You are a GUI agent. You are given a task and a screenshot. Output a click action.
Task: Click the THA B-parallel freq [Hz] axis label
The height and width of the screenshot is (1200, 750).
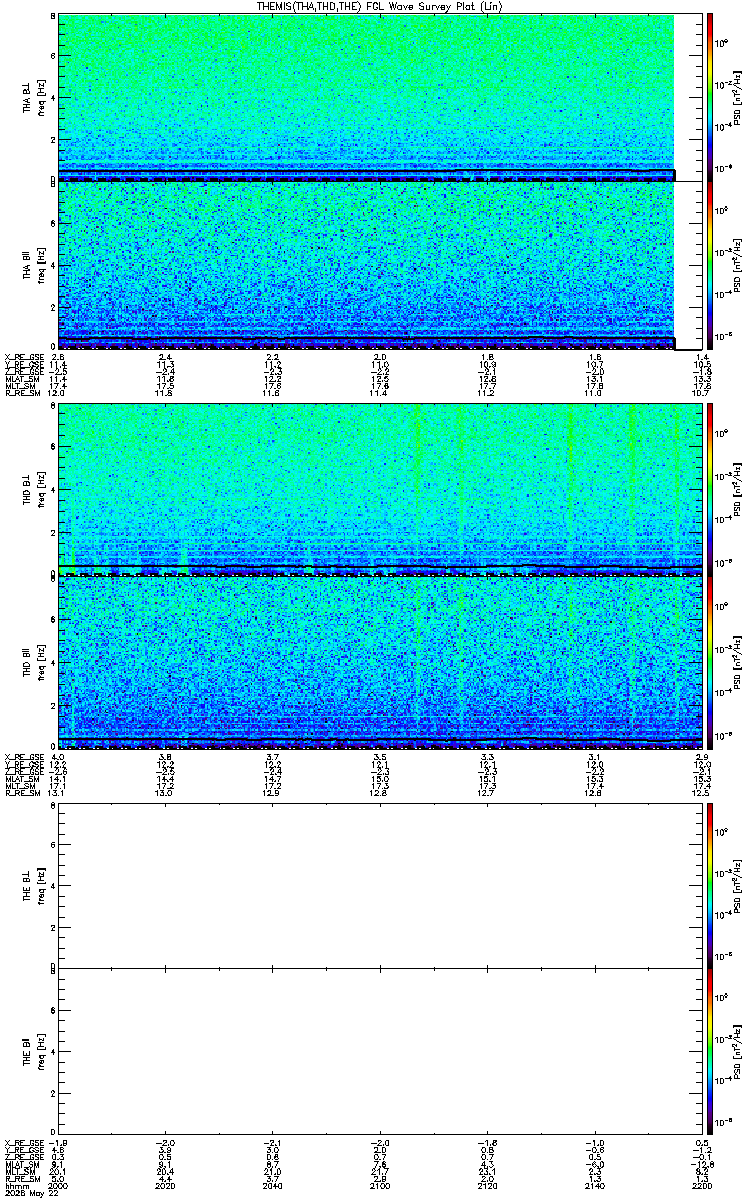pyautogui.click(x=42, y=266)
